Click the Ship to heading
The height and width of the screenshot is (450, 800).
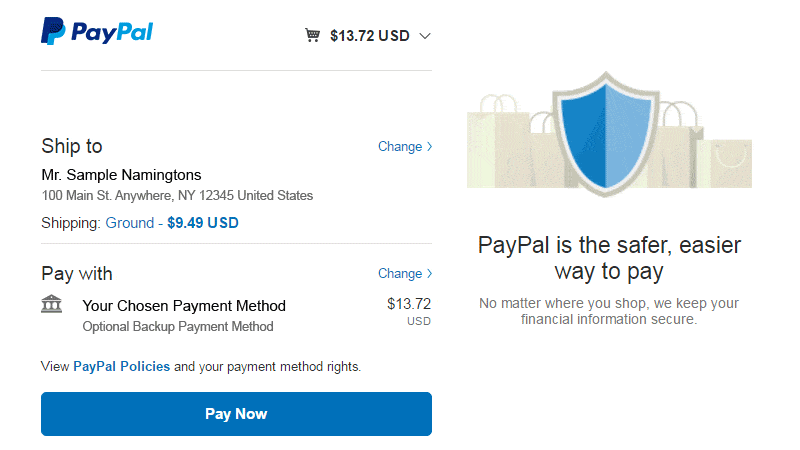[x=72, y=146]
